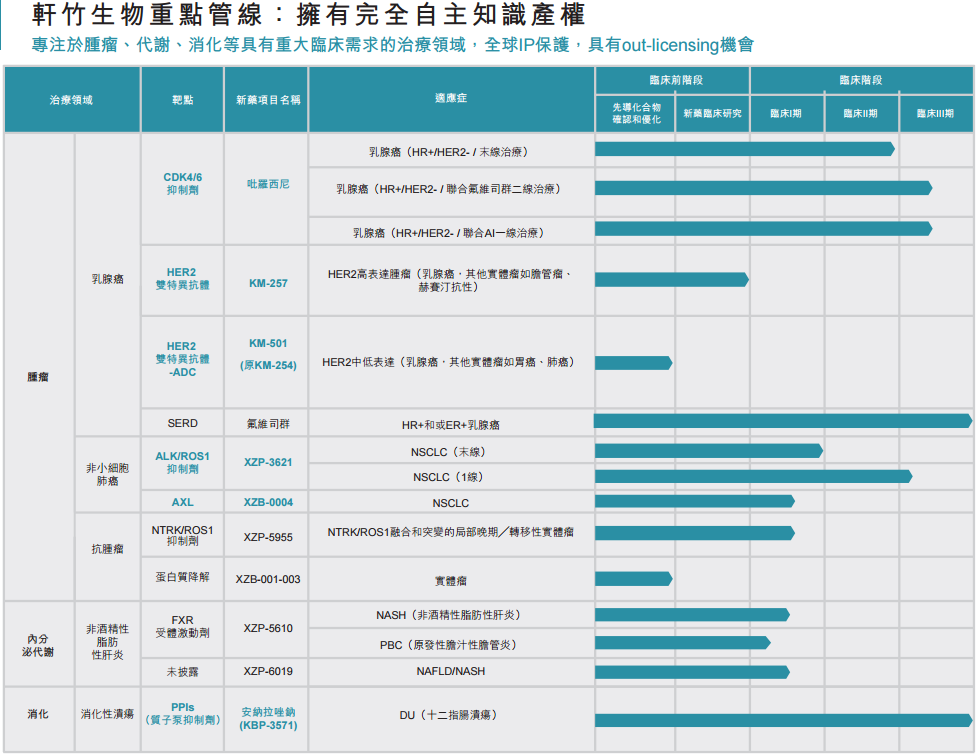Click the HR+和或ER+乳腺癌 indication
The height and width of the screenshot is (754, 977).
[450, 425]
